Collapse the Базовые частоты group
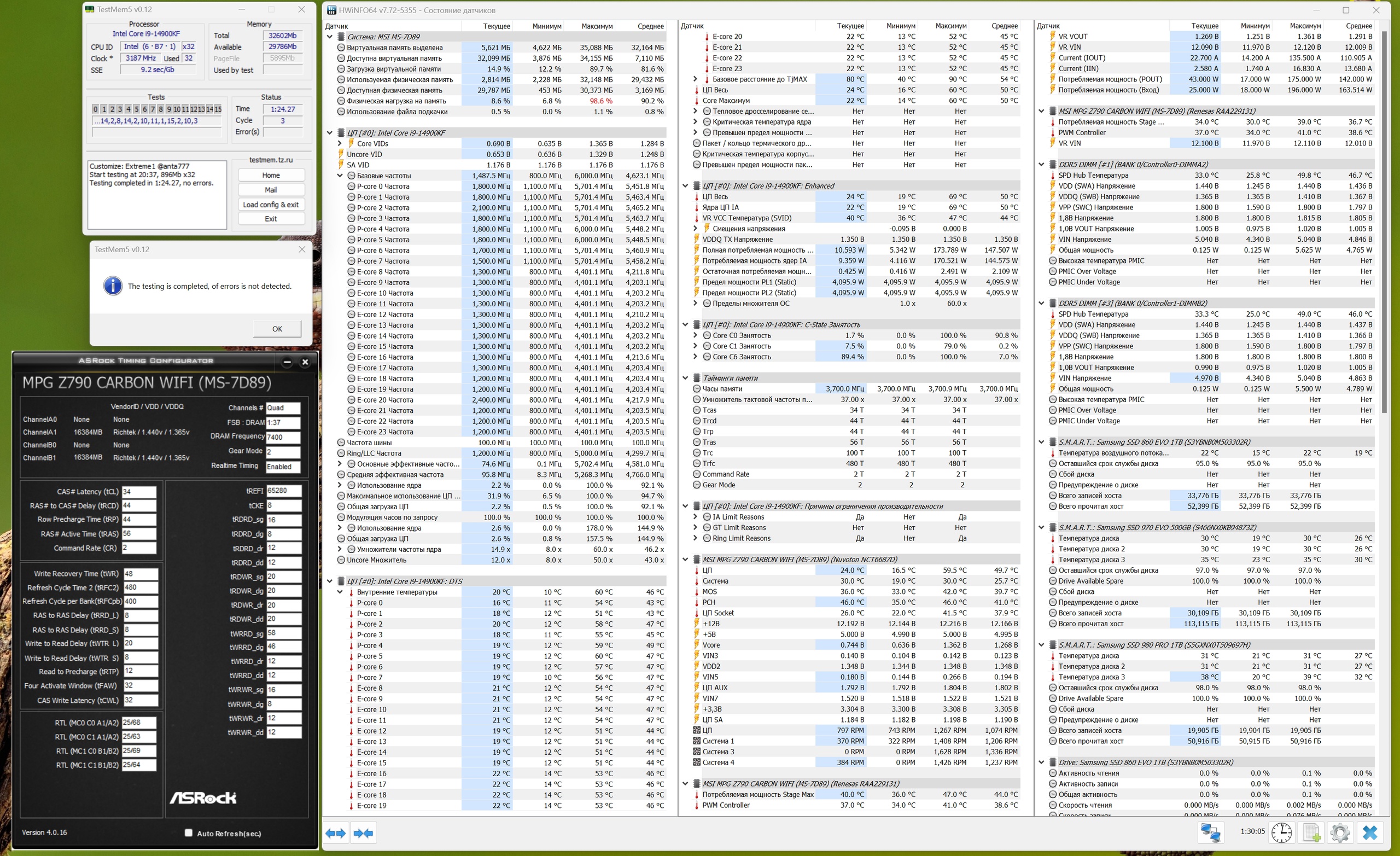 point(340,176)
